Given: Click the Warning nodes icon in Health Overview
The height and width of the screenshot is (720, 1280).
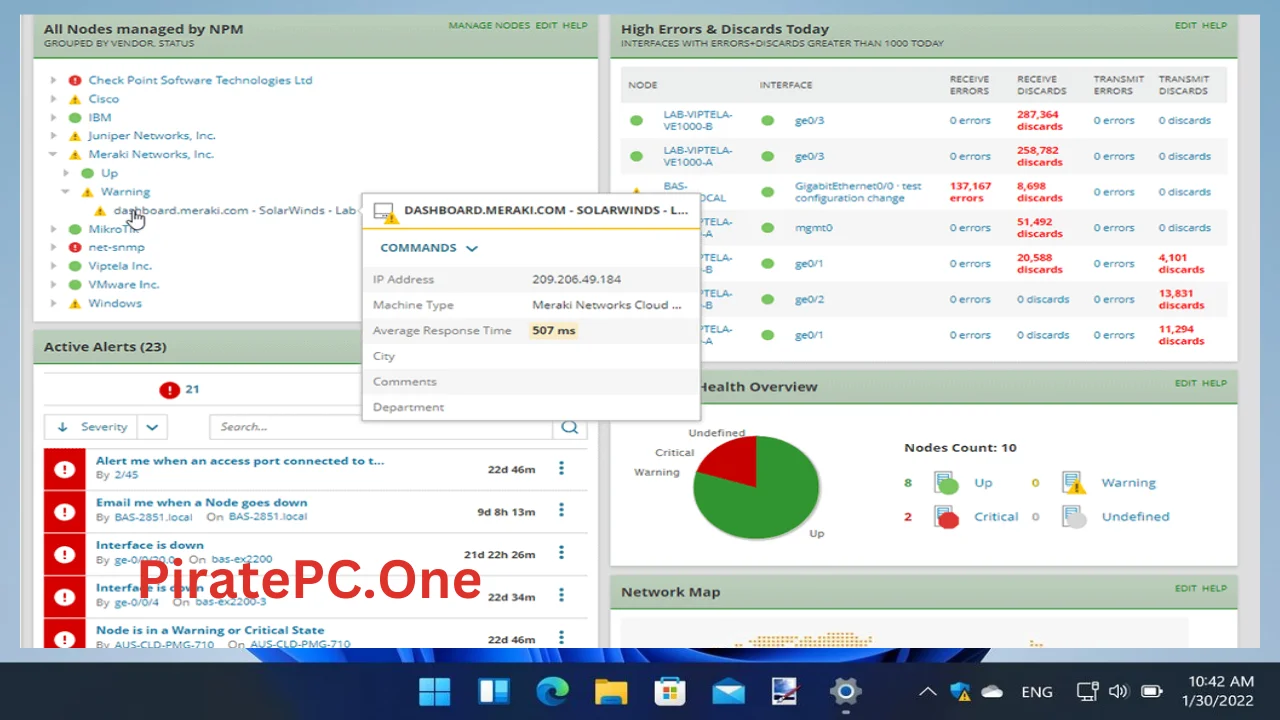Looking at the screenshot, I should pos(1073,483).
